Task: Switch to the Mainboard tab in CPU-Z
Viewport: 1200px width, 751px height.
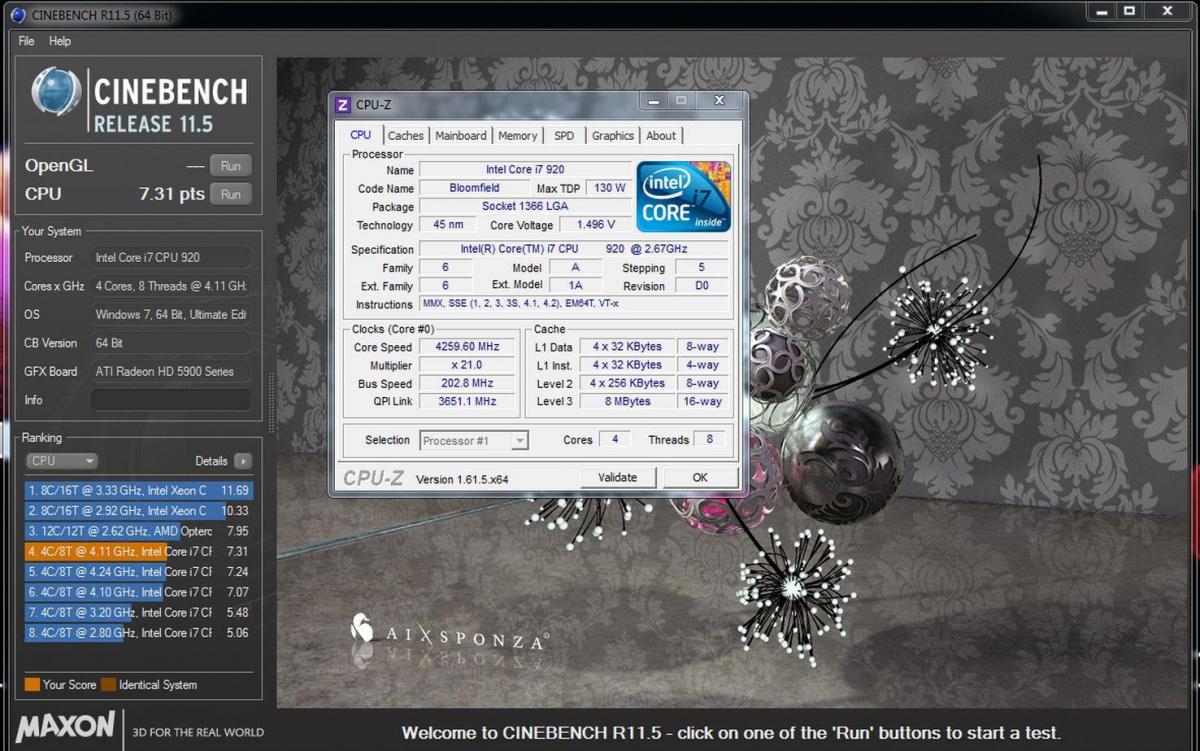Action: [461, 136]
